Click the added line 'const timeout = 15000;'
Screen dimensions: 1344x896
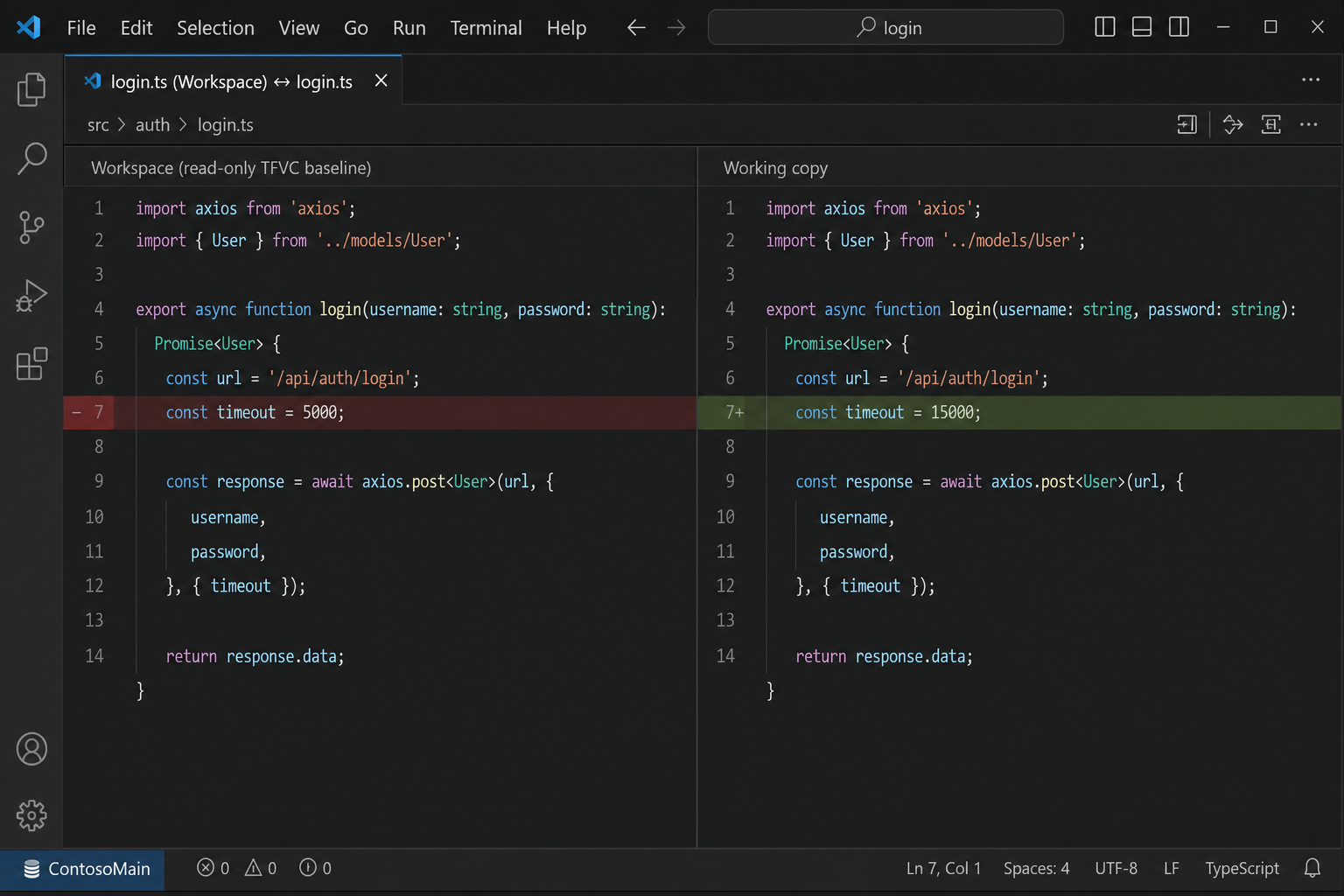point(888,412)
